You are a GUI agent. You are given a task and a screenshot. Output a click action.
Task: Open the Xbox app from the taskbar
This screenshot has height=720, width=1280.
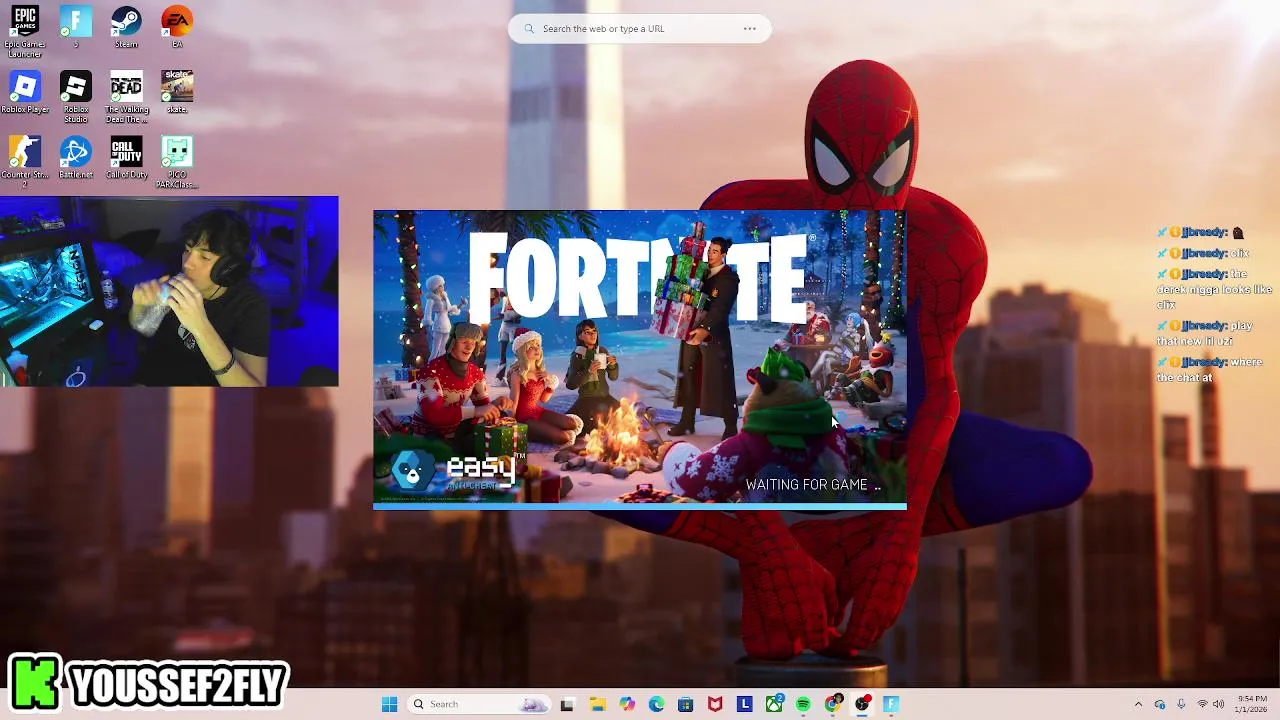tap(774, 704)
